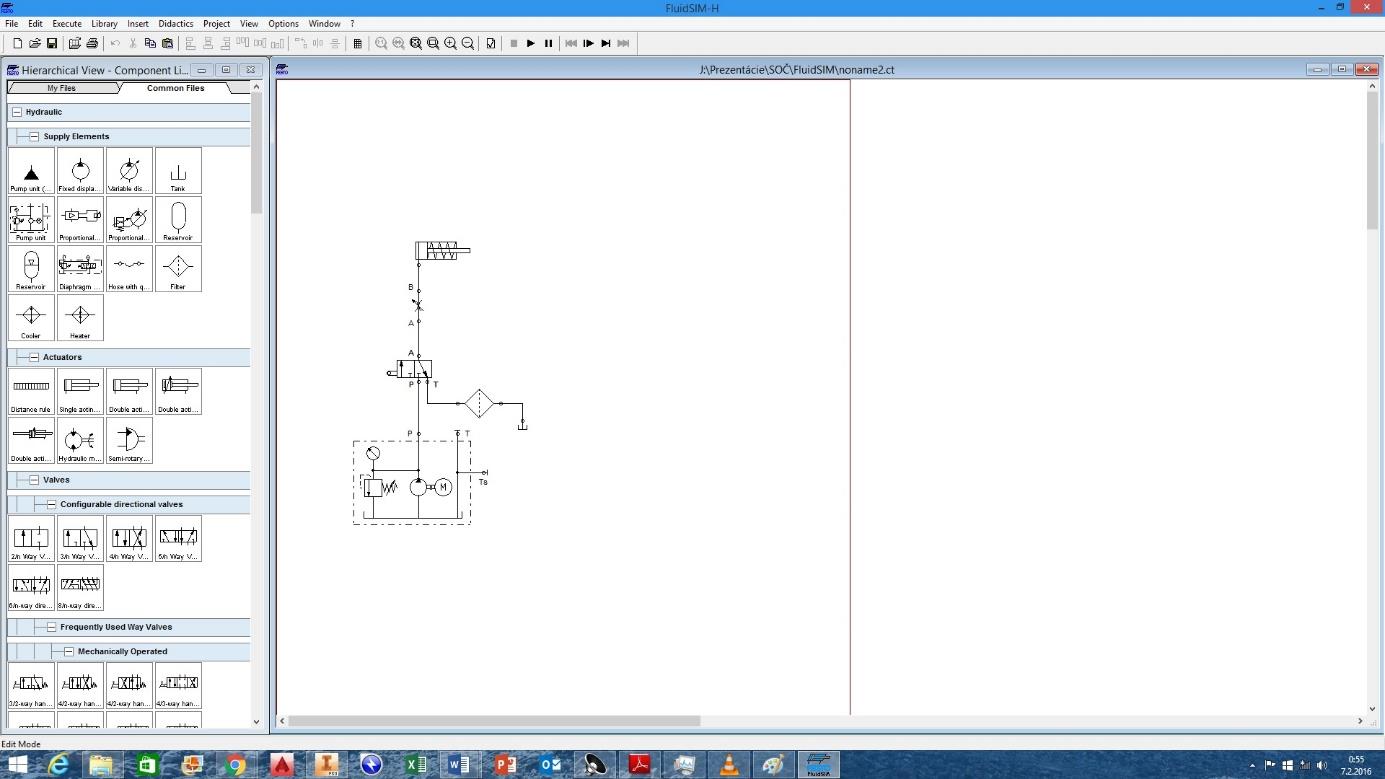The image size is (1385, 779).
Task: Click the directional valve in the circuit
Action: [x=414, y=369]
